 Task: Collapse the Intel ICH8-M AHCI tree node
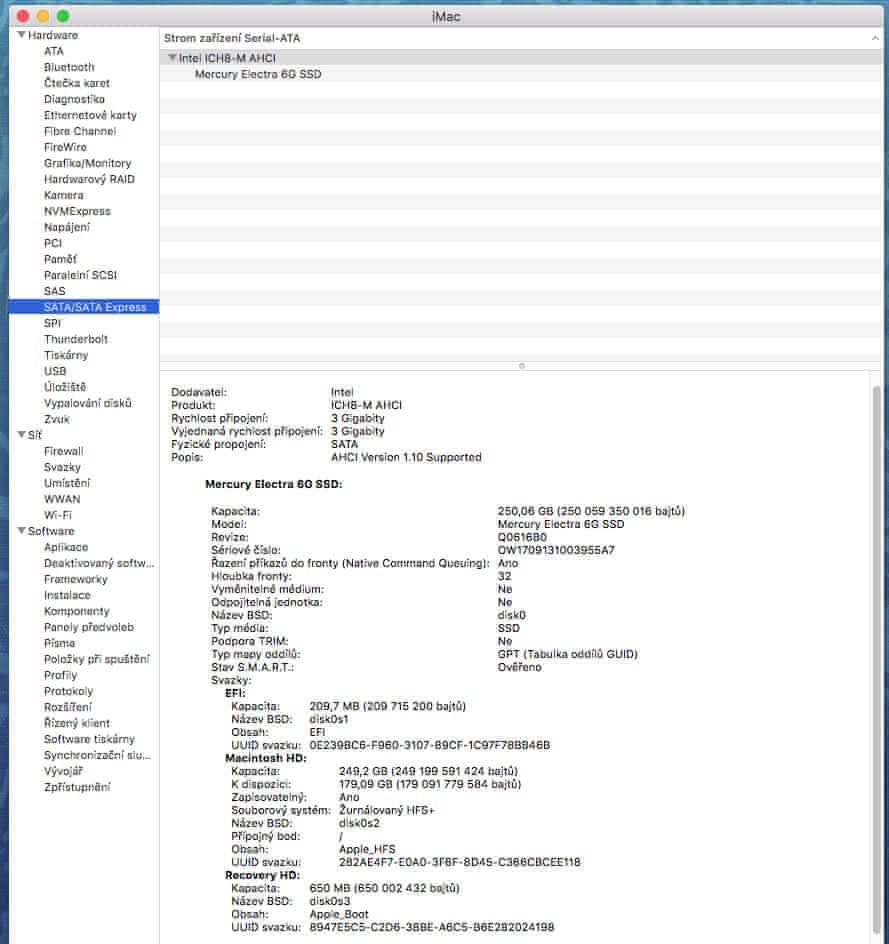[172, 58]
